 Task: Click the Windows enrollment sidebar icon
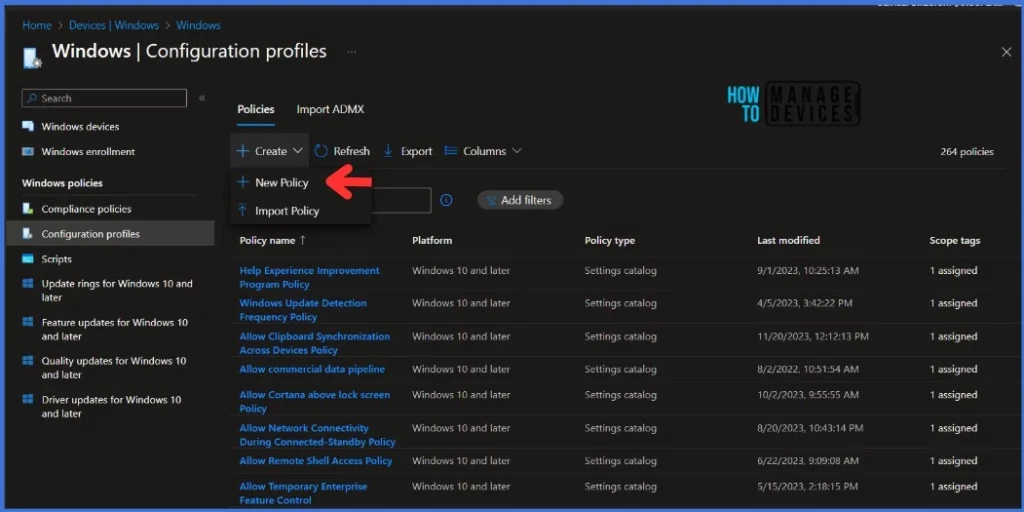tap(28, 152)
